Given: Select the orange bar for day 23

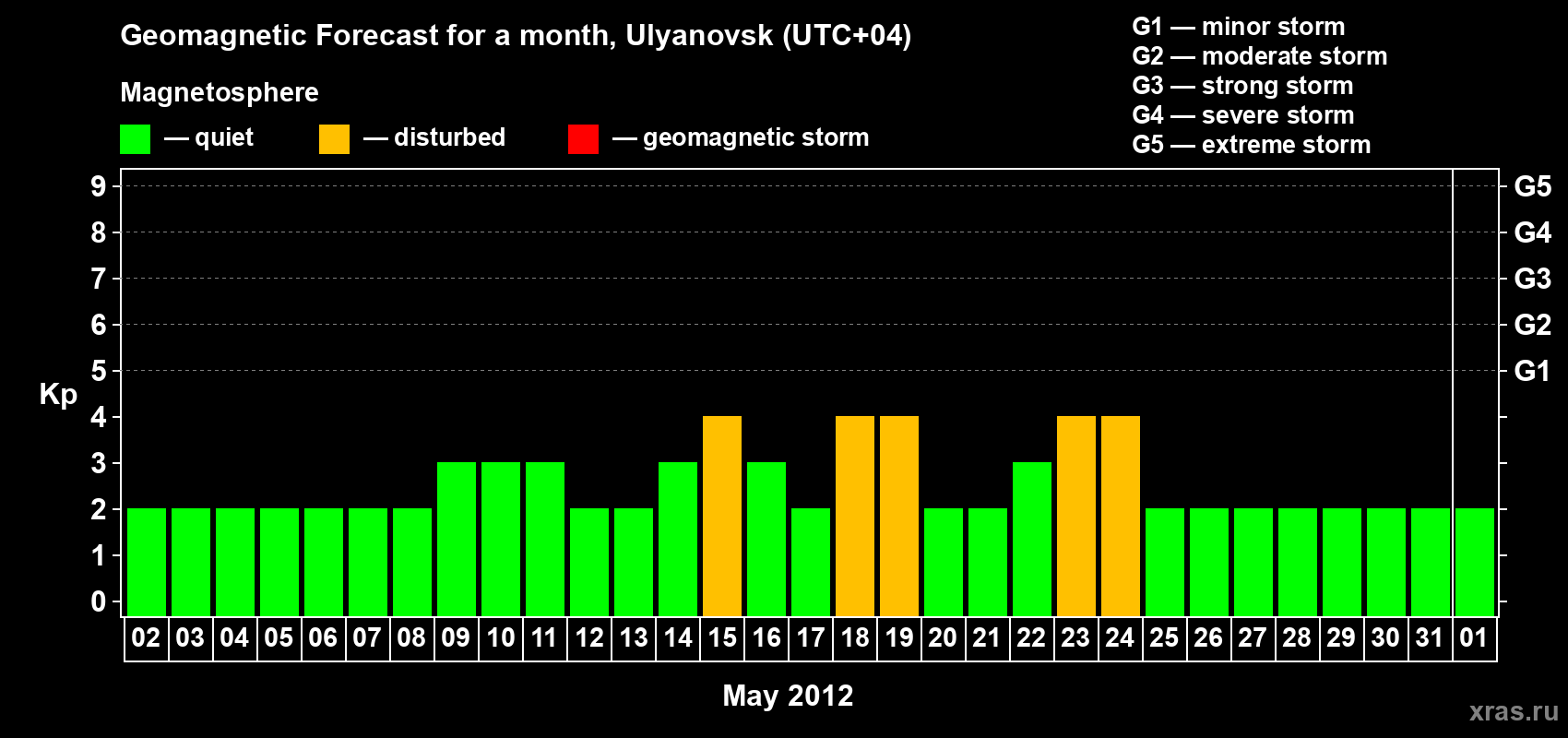Looking at the screenshot, I should 1076,516.
